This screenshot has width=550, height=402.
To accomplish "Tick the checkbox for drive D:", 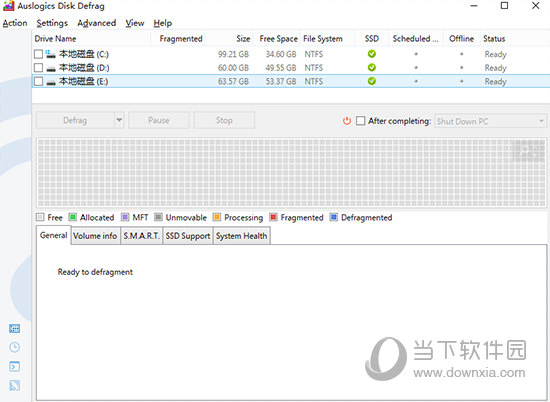I will click(39, 68).
